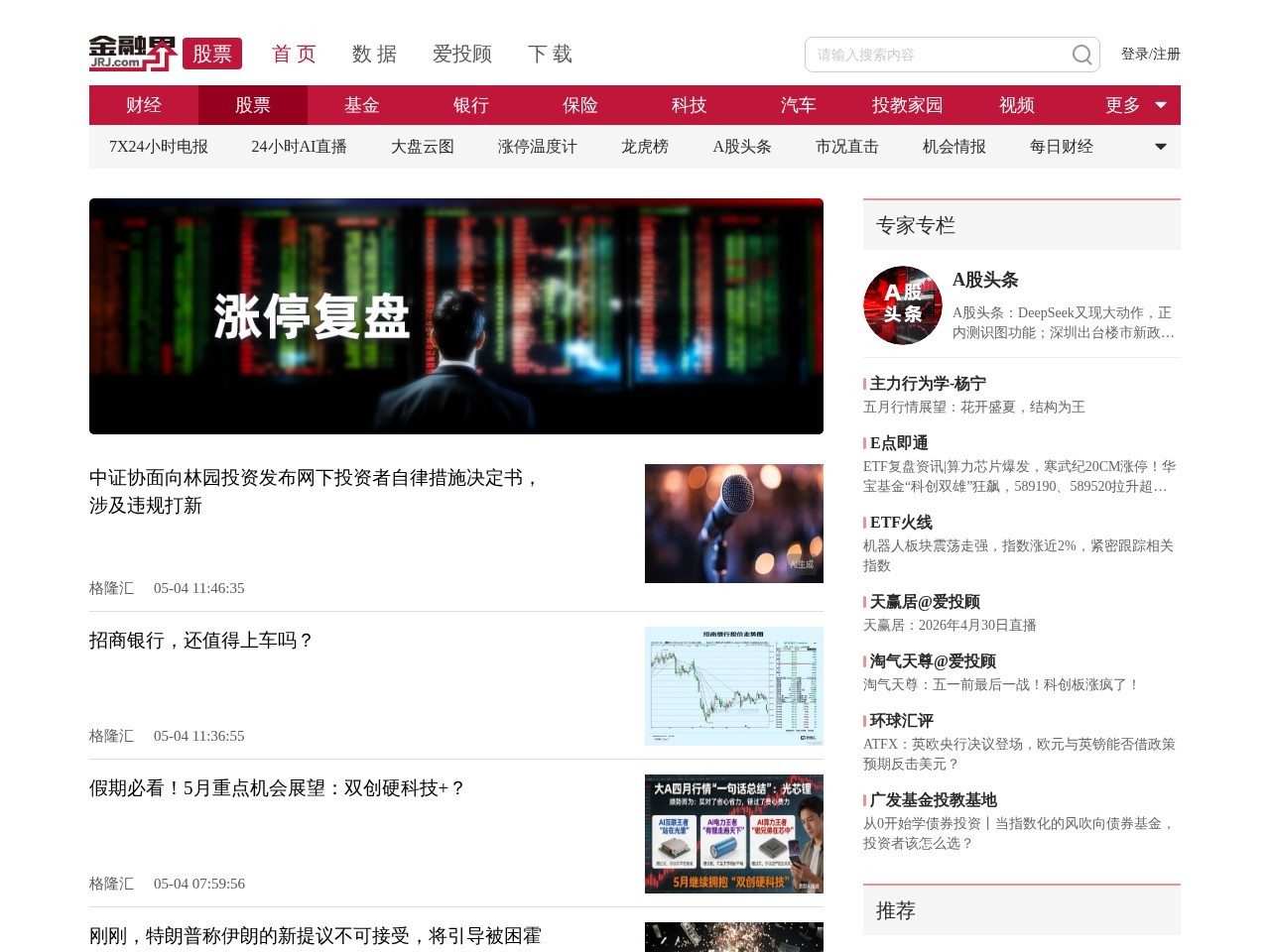The image size is (1270, 952).
Task: Open A股头条 sub-nav link
Action: [x=742, y=147]
